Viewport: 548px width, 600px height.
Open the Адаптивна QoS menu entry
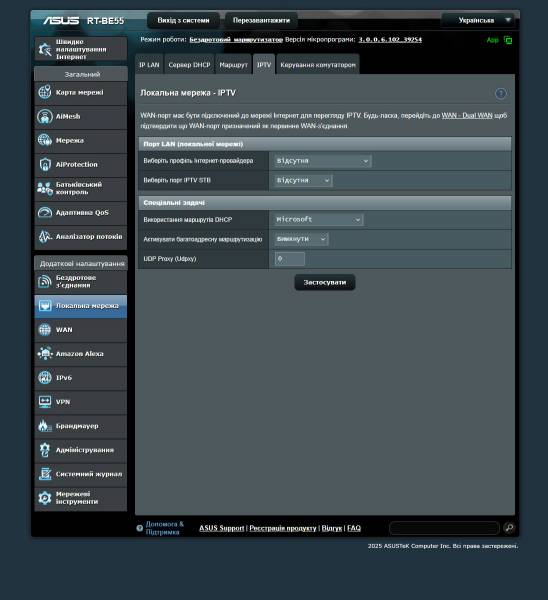pyautogui.click(x=81, y=212)
